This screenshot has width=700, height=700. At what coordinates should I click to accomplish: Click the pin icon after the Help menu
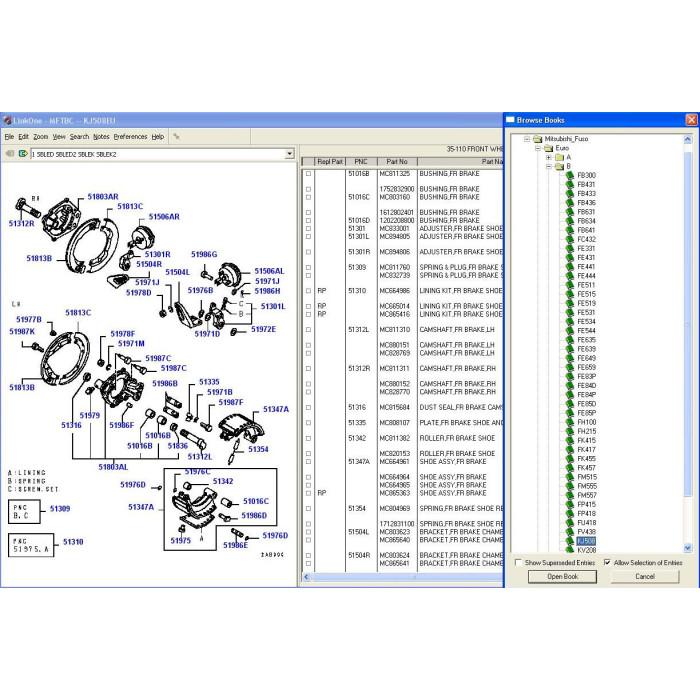point(177,137)
